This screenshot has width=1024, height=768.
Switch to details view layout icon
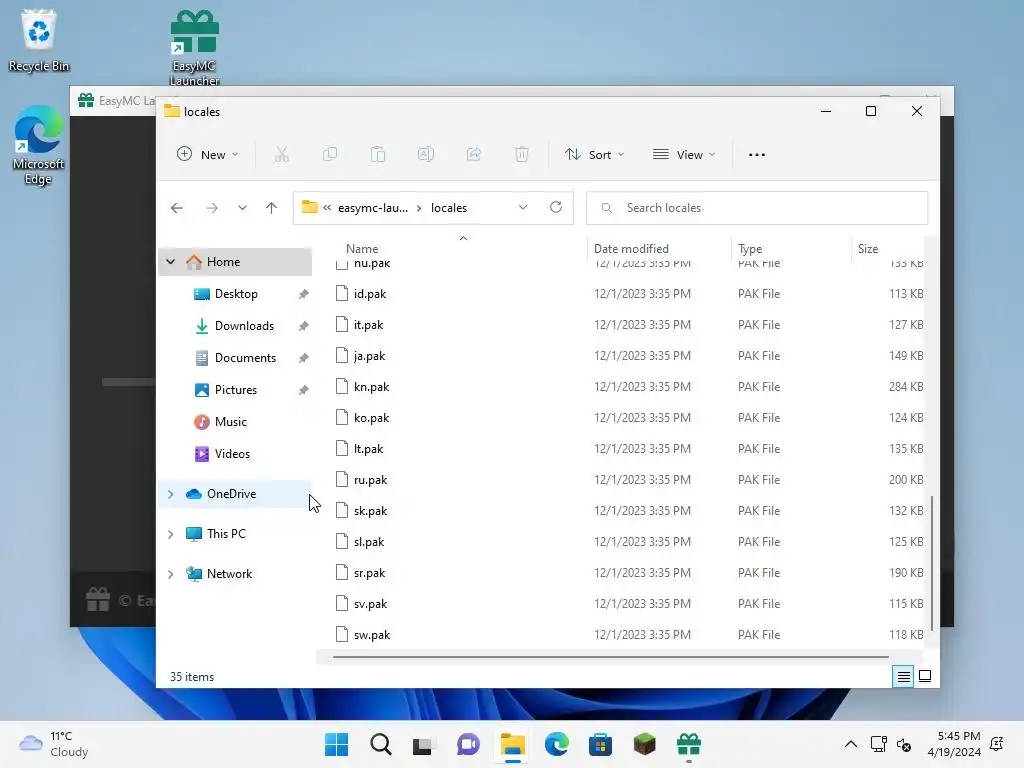[903, 677]
